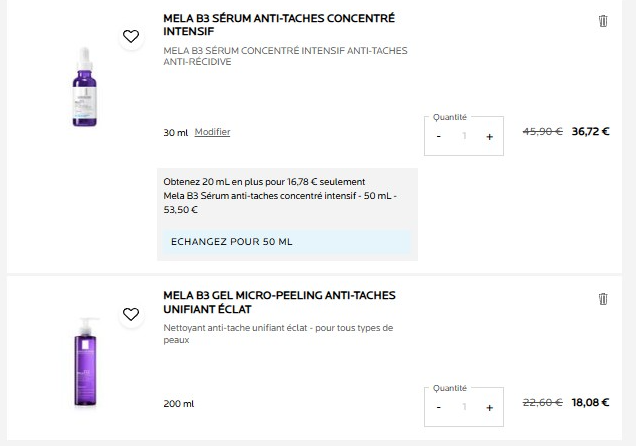
Task: Add Mela B3 Gel Micro-Peeling to wishlist
Action: point(131,314)
